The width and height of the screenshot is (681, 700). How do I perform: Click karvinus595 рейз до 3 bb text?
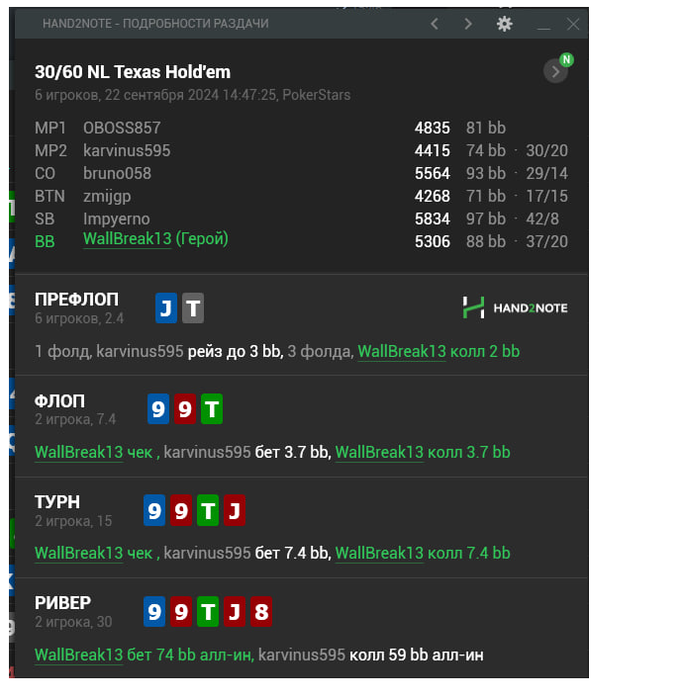click(190, 351)
